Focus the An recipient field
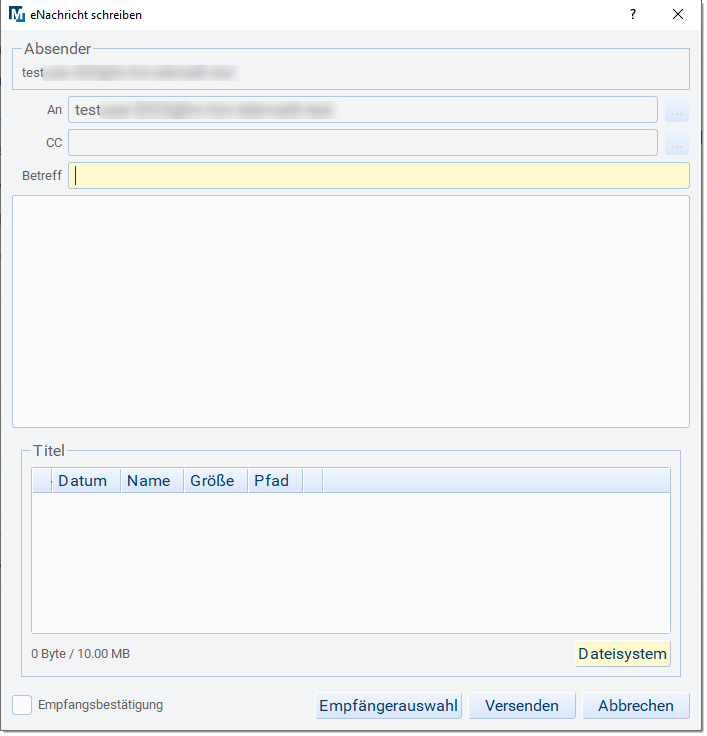This screenshot has width=707, height=736. coord(362,110)
